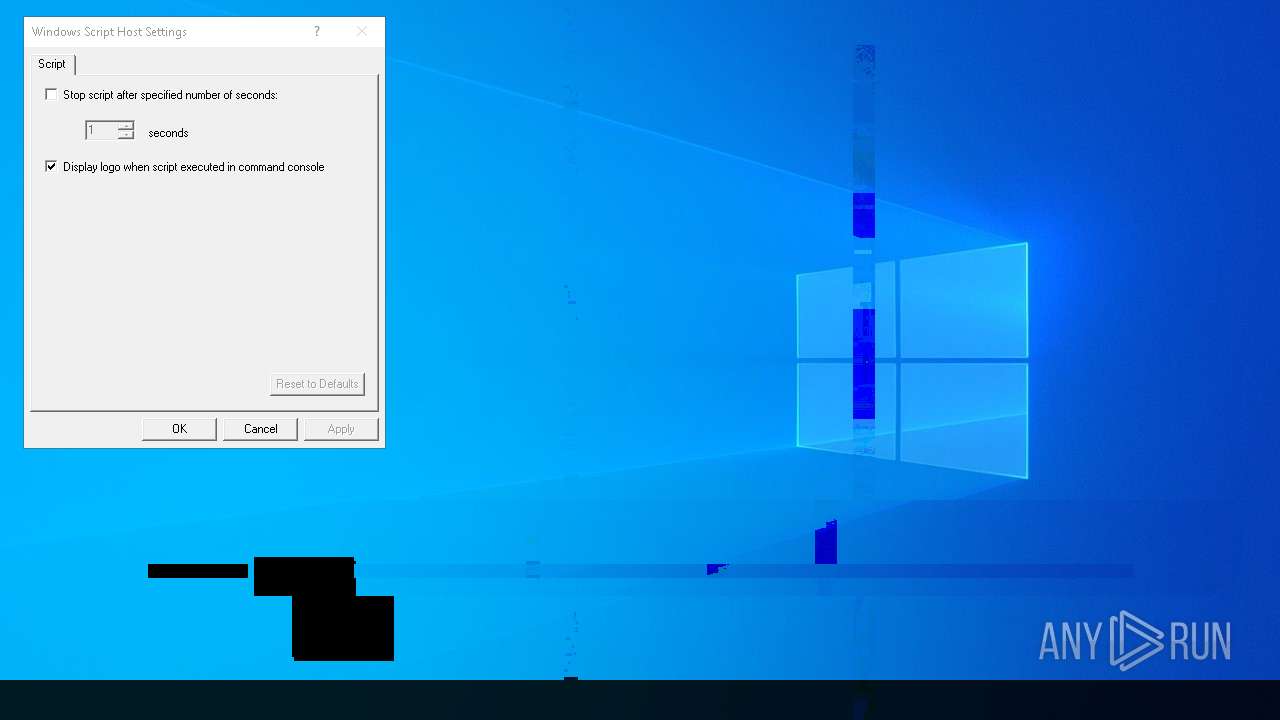Viewport: 1280px width, 720px height.
Task: Open help via the question mark icon
Action: 317,32
